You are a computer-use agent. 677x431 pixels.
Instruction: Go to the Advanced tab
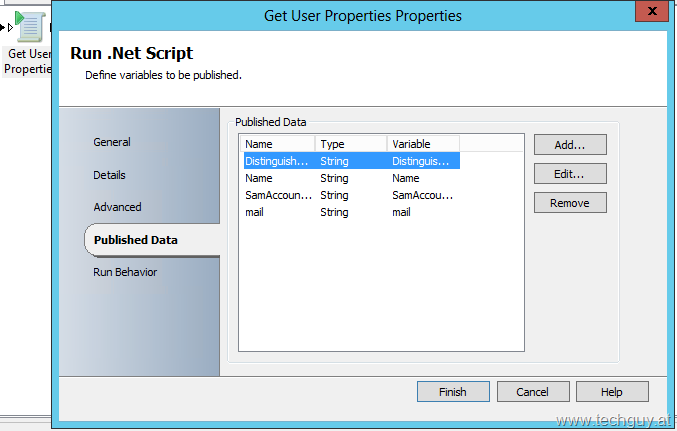[x=117, y=207]
